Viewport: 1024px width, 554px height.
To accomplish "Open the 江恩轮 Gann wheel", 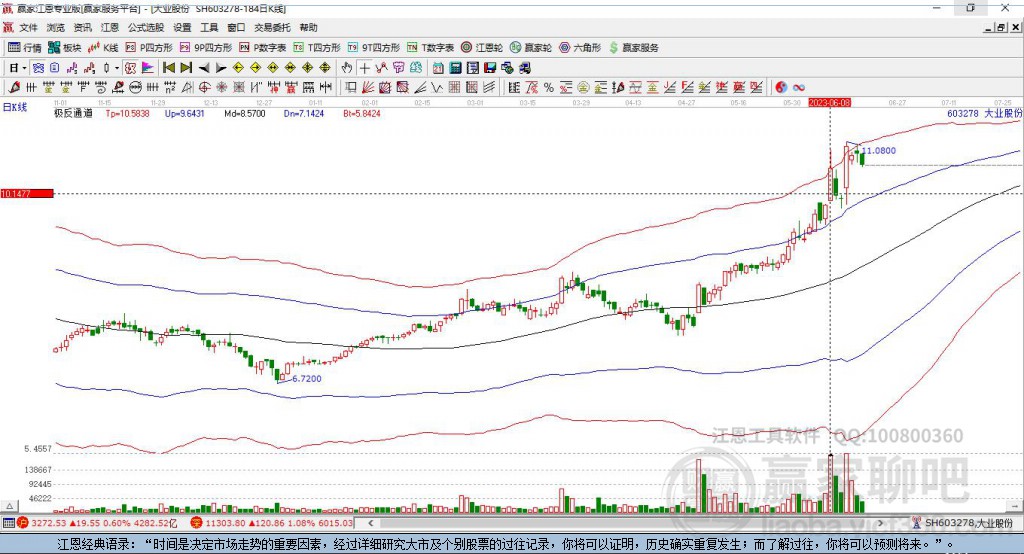I will pos(481,48).
